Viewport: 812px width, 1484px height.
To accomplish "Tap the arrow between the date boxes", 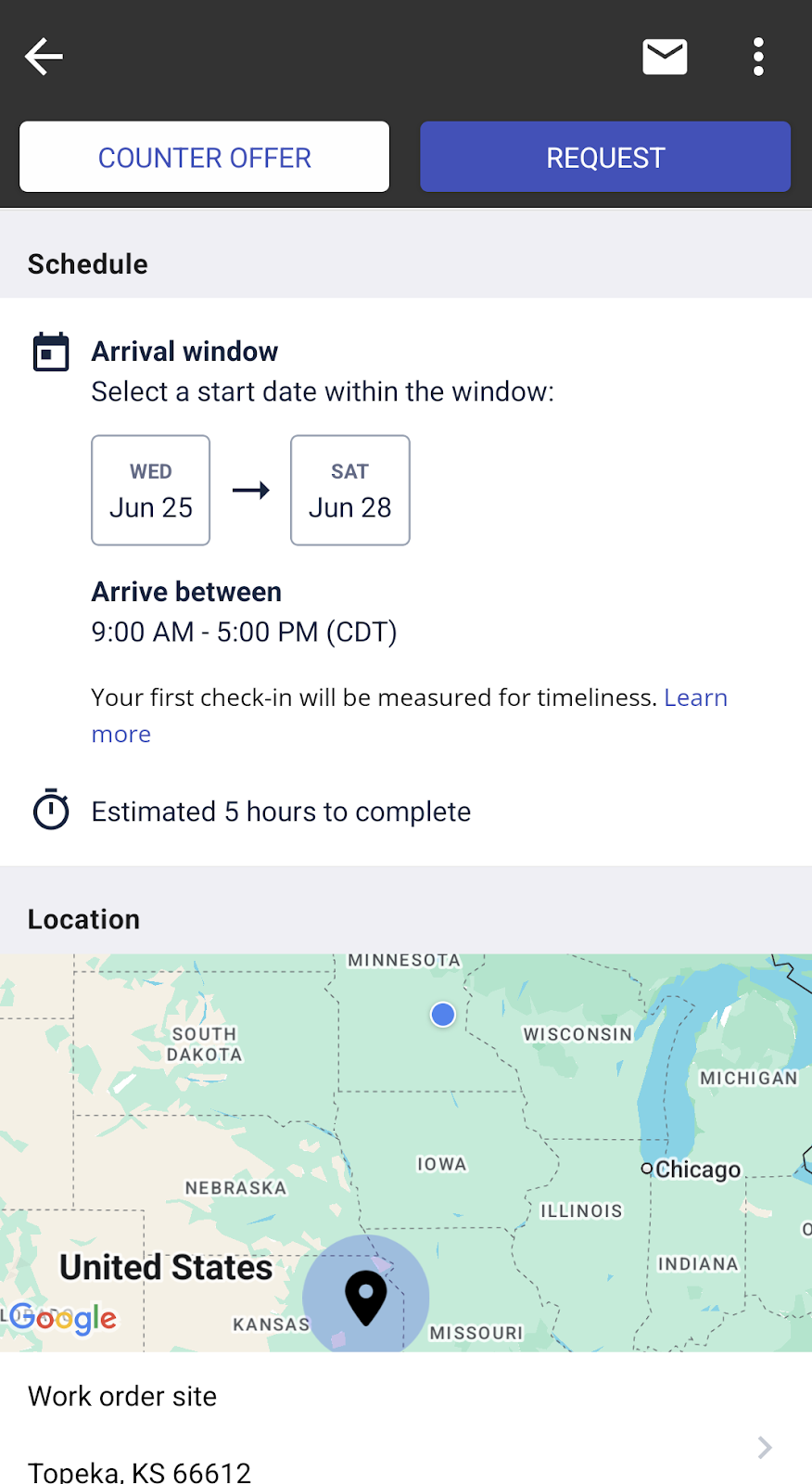I will pos(250,490).
